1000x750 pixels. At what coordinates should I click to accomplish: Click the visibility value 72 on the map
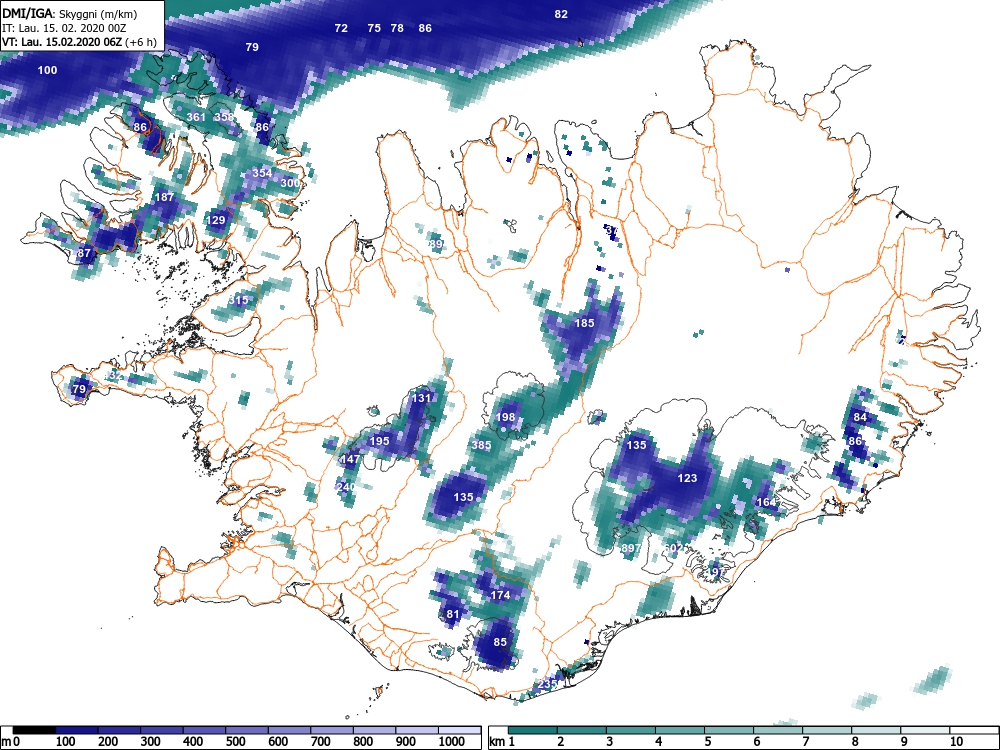point(341,28)
